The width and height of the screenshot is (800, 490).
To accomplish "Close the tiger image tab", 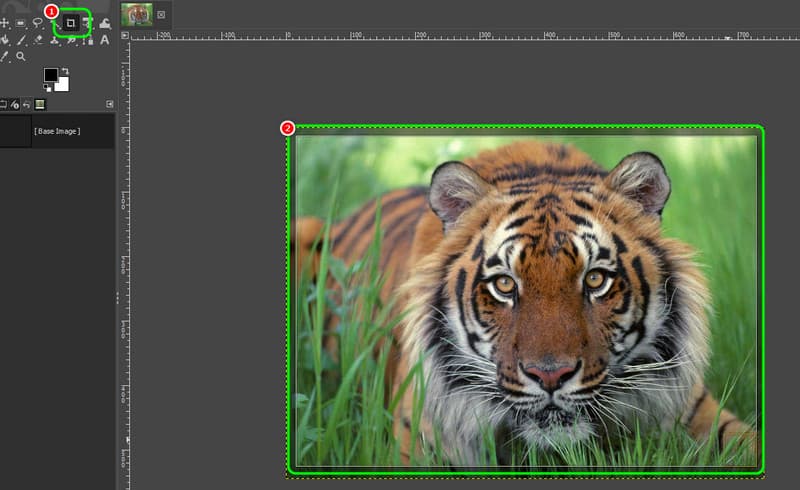I will (x=162, y=15).
